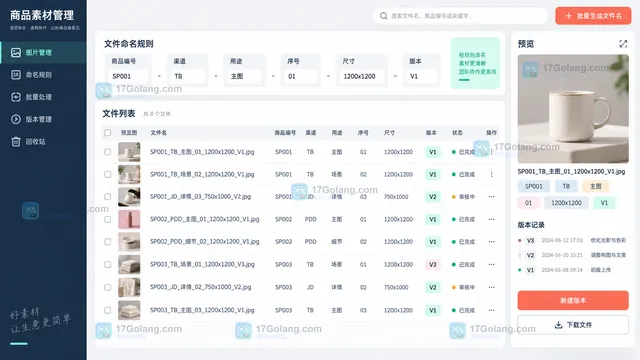Edit the 商品编号 field SP001
The image size is (640, 360).
click(128, 76)
